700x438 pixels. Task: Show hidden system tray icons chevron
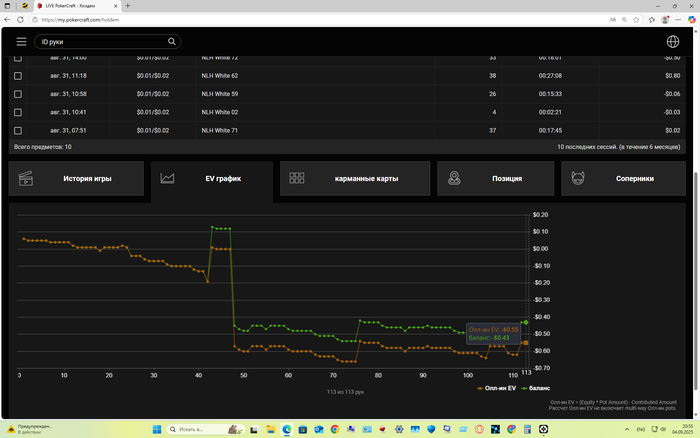point(627,430)
